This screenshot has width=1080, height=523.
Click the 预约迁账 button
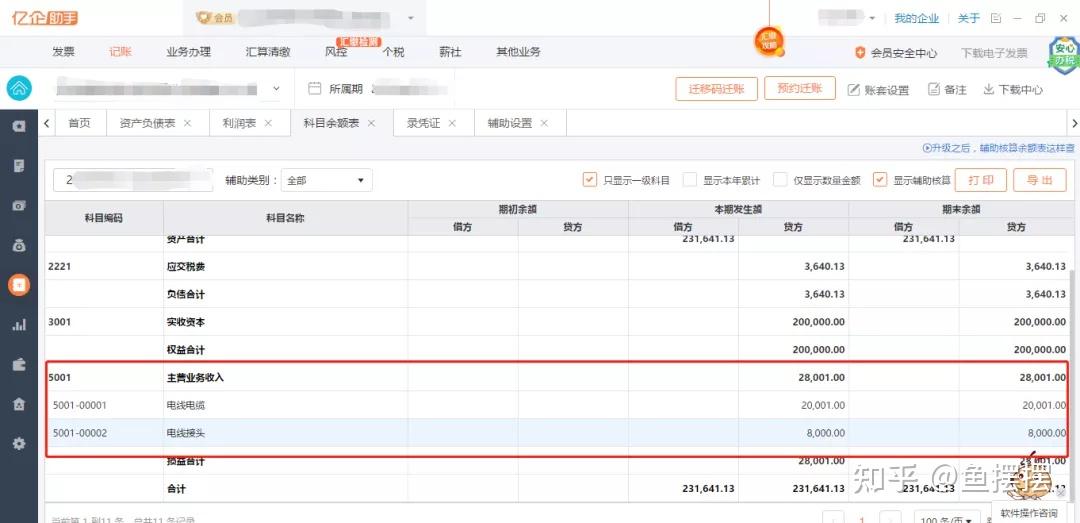click(800, 88)
